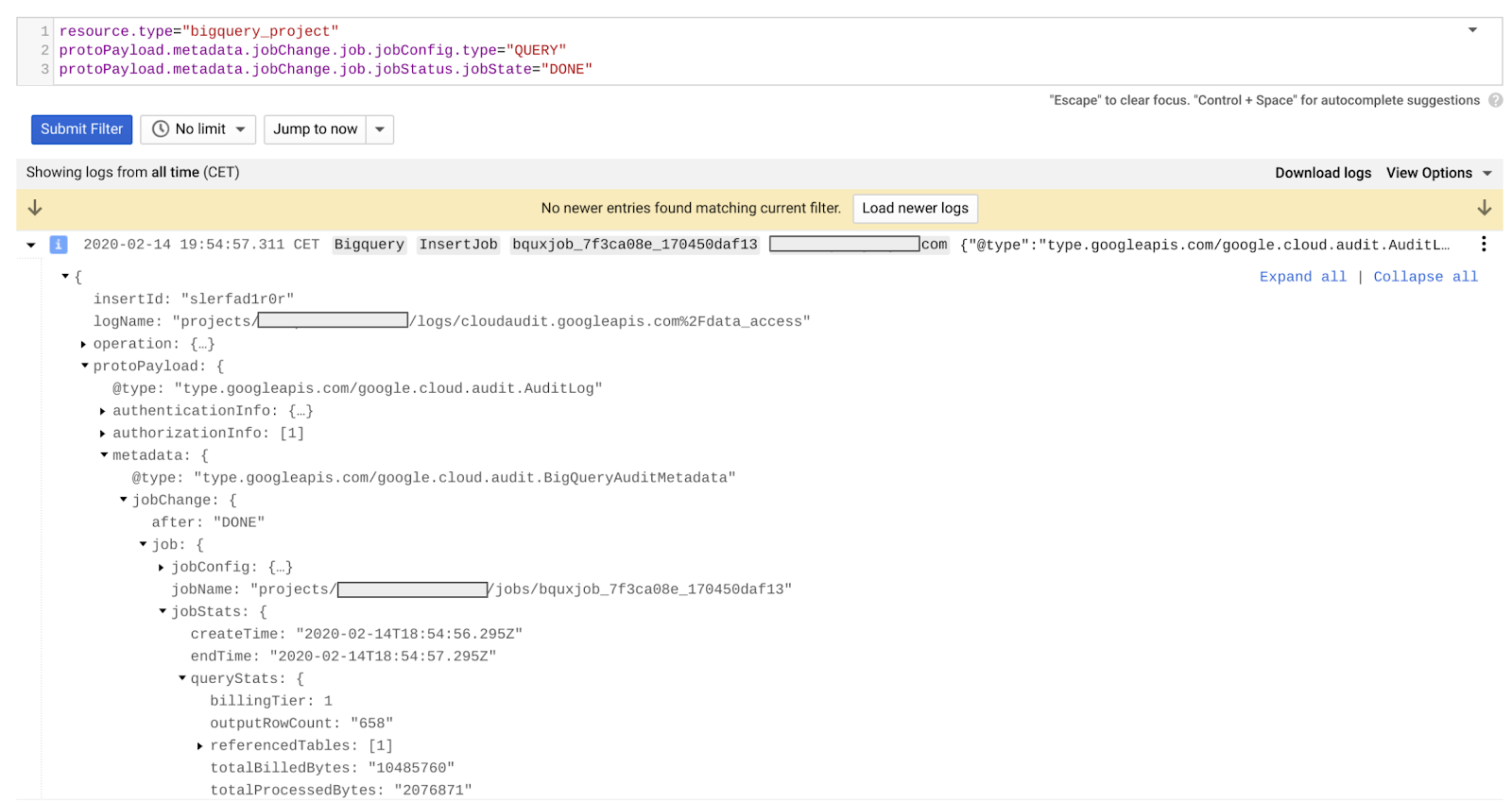Screen dimensions: 1512x802
Task: Collapse the root JSON object brace
Action: tap(65, 277)
